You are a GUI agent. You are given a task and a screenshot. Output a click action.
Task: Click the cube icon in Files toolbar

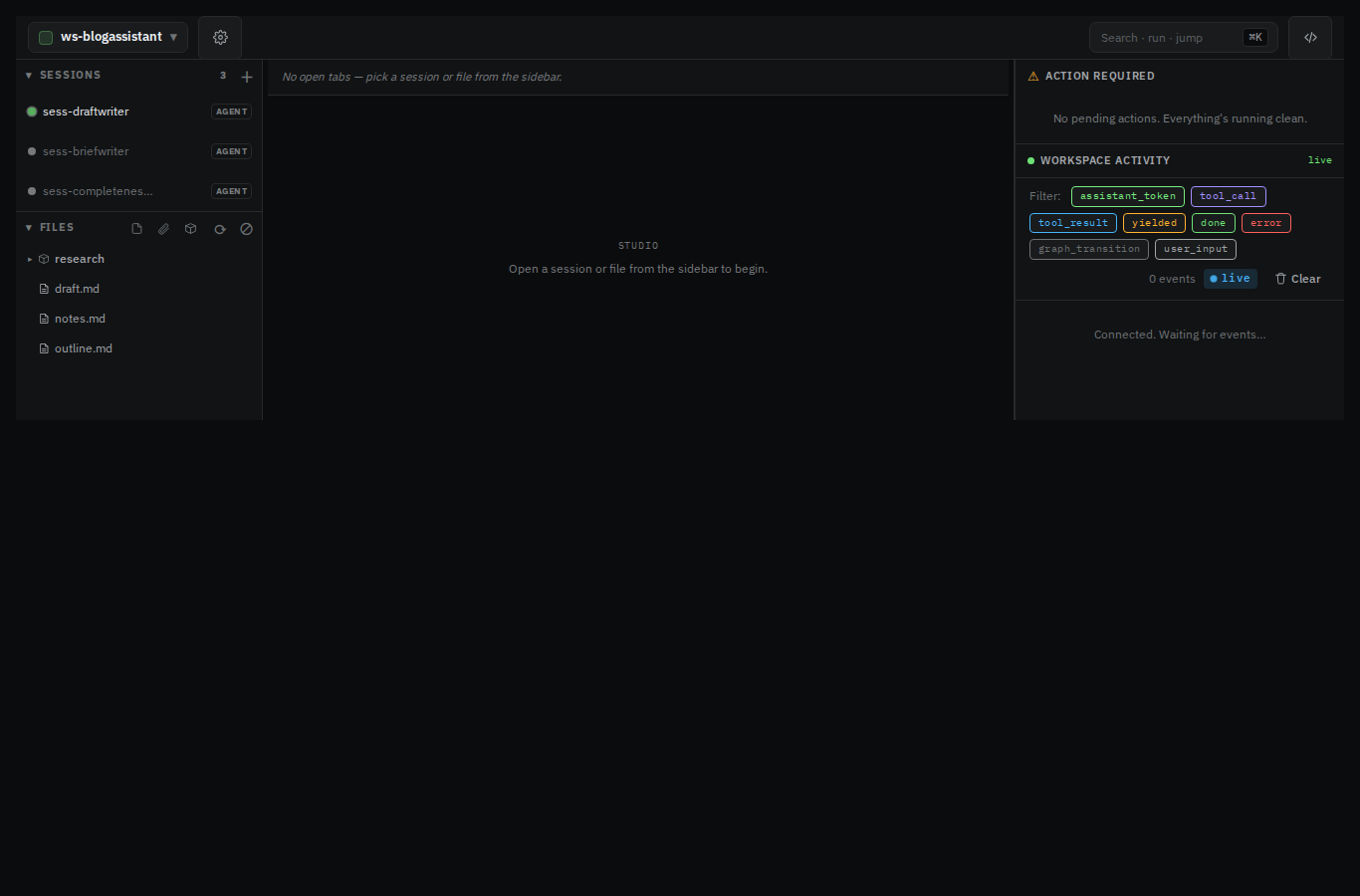tap(191, 229)
